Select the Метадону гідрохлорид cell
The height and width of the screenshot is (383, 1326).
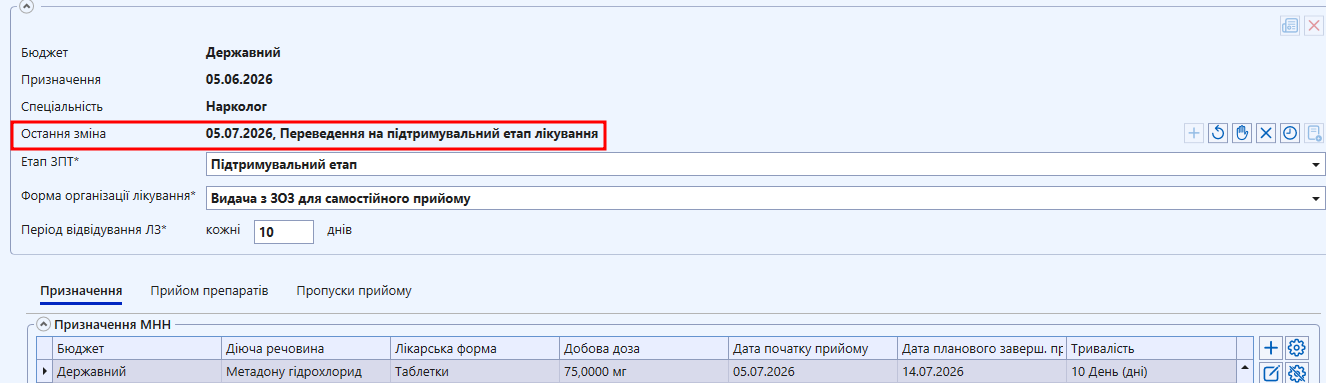pos(305,372)
